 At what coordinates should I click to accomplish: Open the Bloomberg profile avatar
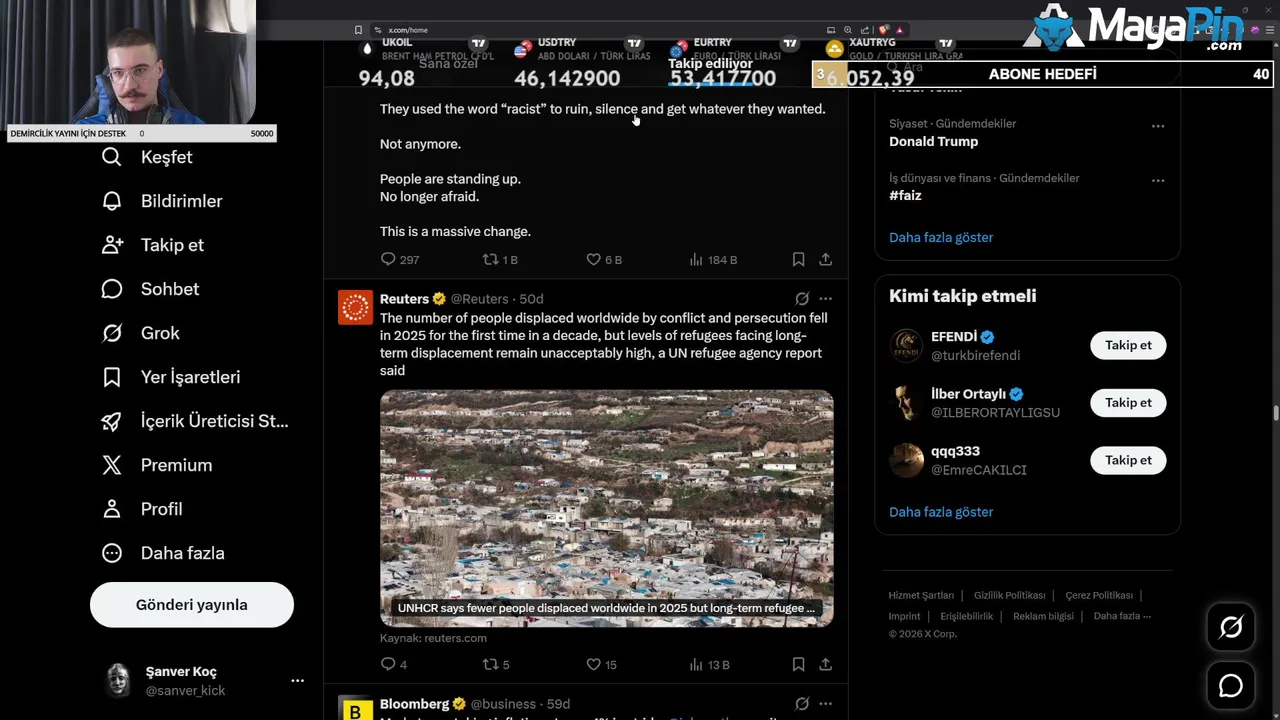coord(355,708)
